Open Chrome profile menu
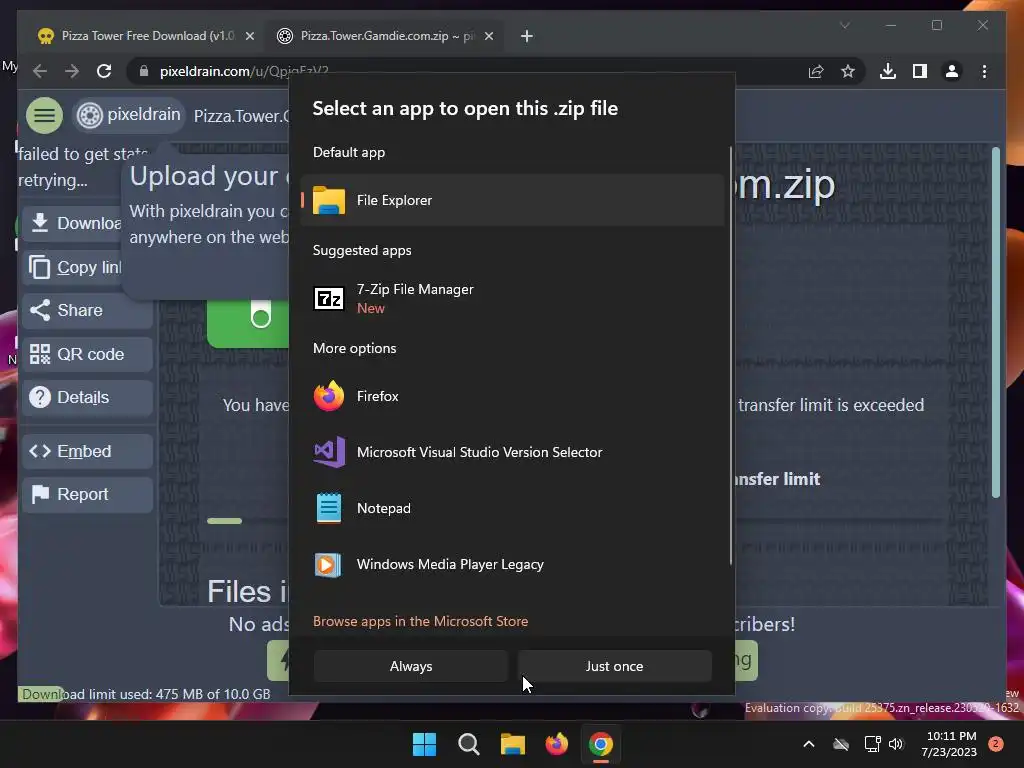Viewport: 1024px width, 768px height. [x=952, y=71]
